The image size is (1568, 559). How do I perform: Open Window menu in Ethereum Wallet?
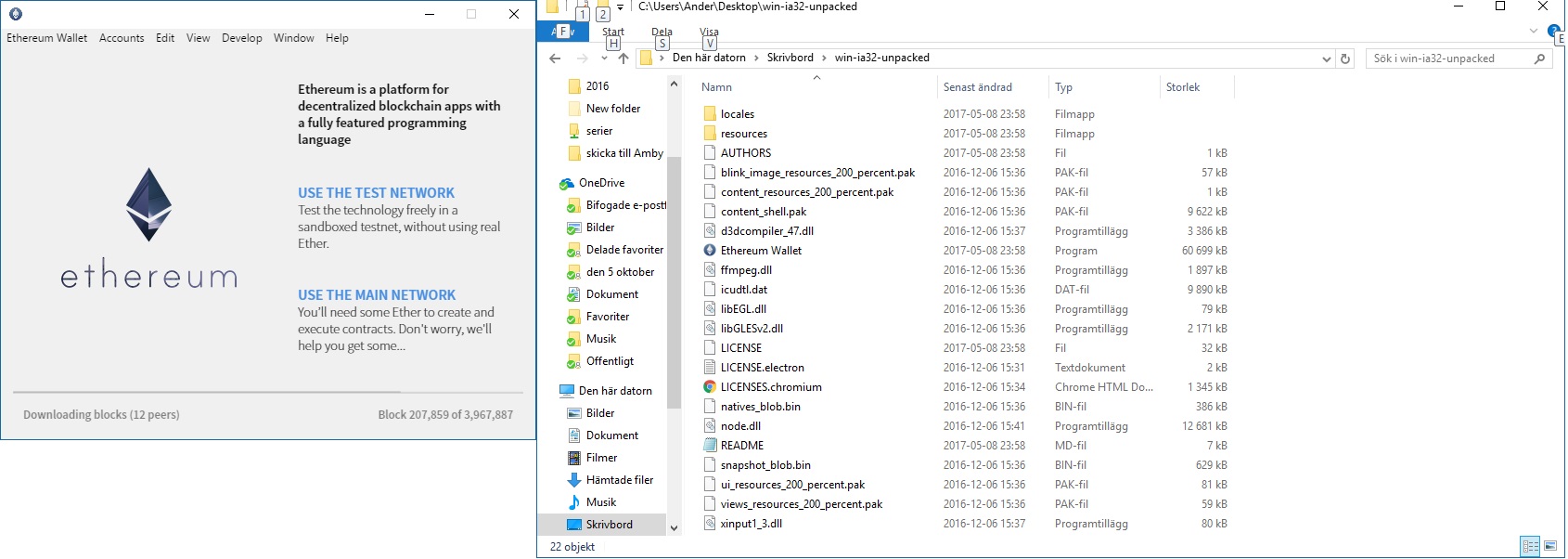tap(294, 38)
